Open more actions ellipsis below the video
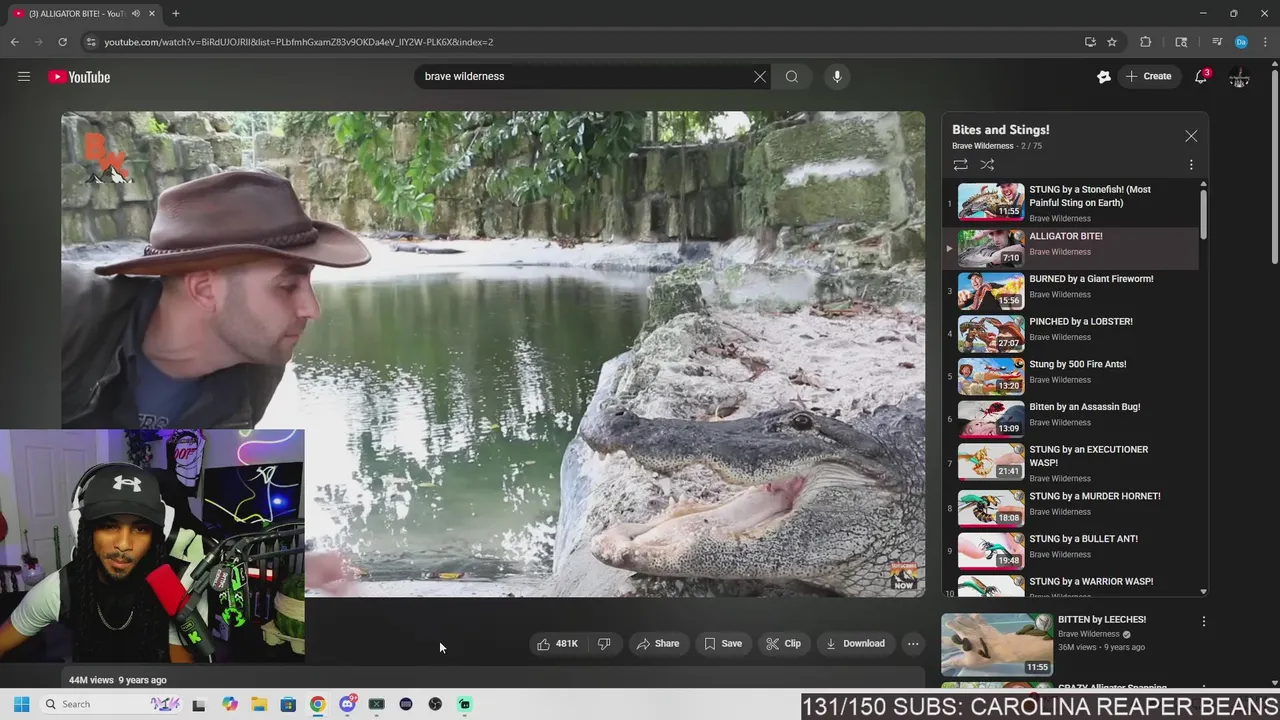Screen dimensions: 1280x720 (913, 644)
